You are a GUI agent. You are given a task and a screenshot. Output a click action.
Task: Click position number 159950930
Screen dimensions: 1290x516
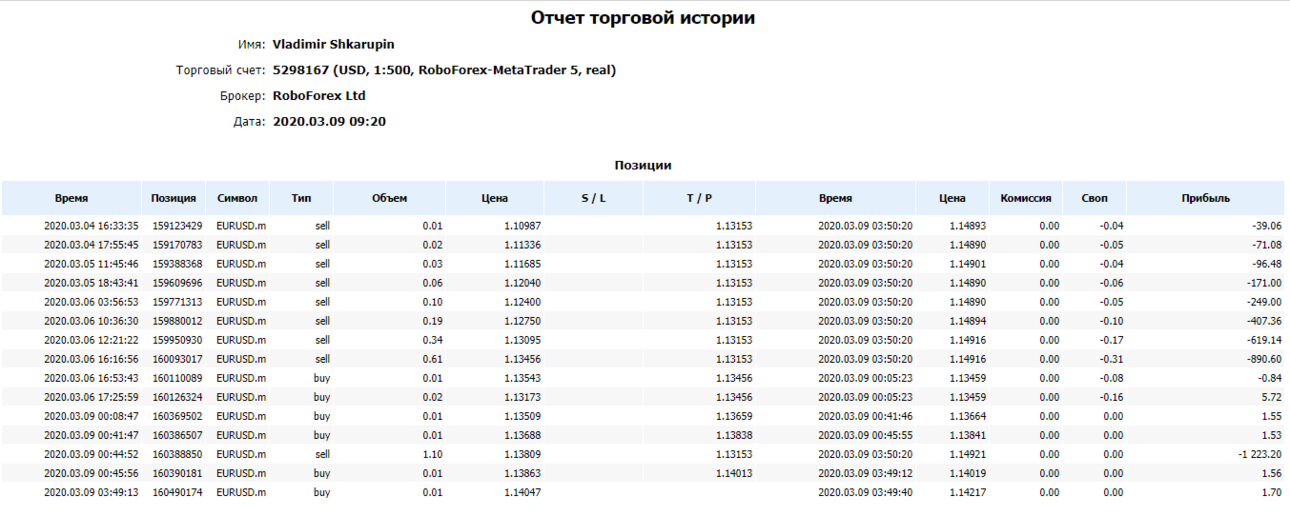(x=177, y=340)
